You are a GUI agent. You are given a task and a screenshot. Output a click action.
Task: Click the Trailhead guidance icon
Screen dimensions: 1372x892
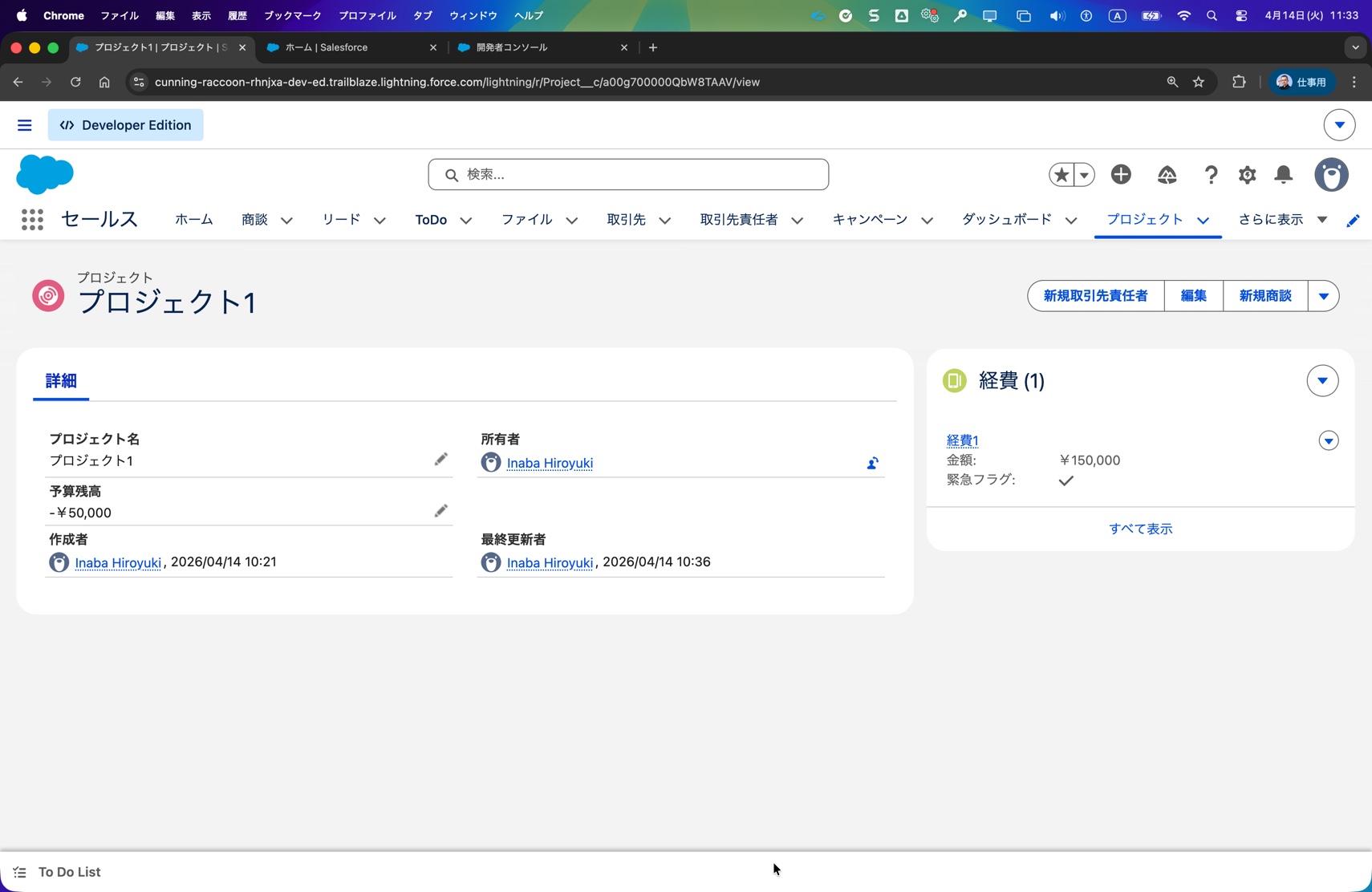pyautogui.click(x=1167, y=175)
